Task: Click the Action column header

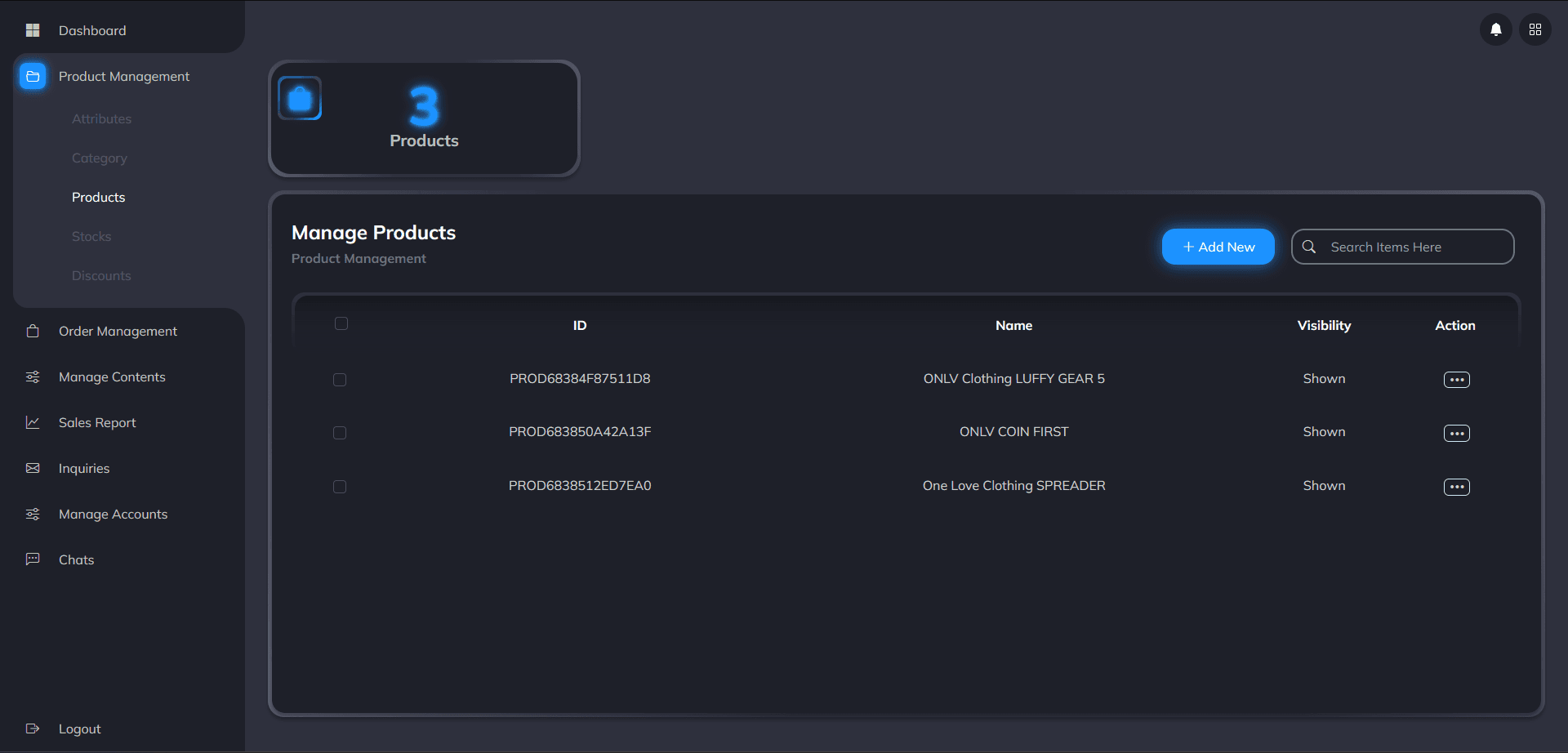Action: [1455, 325]
